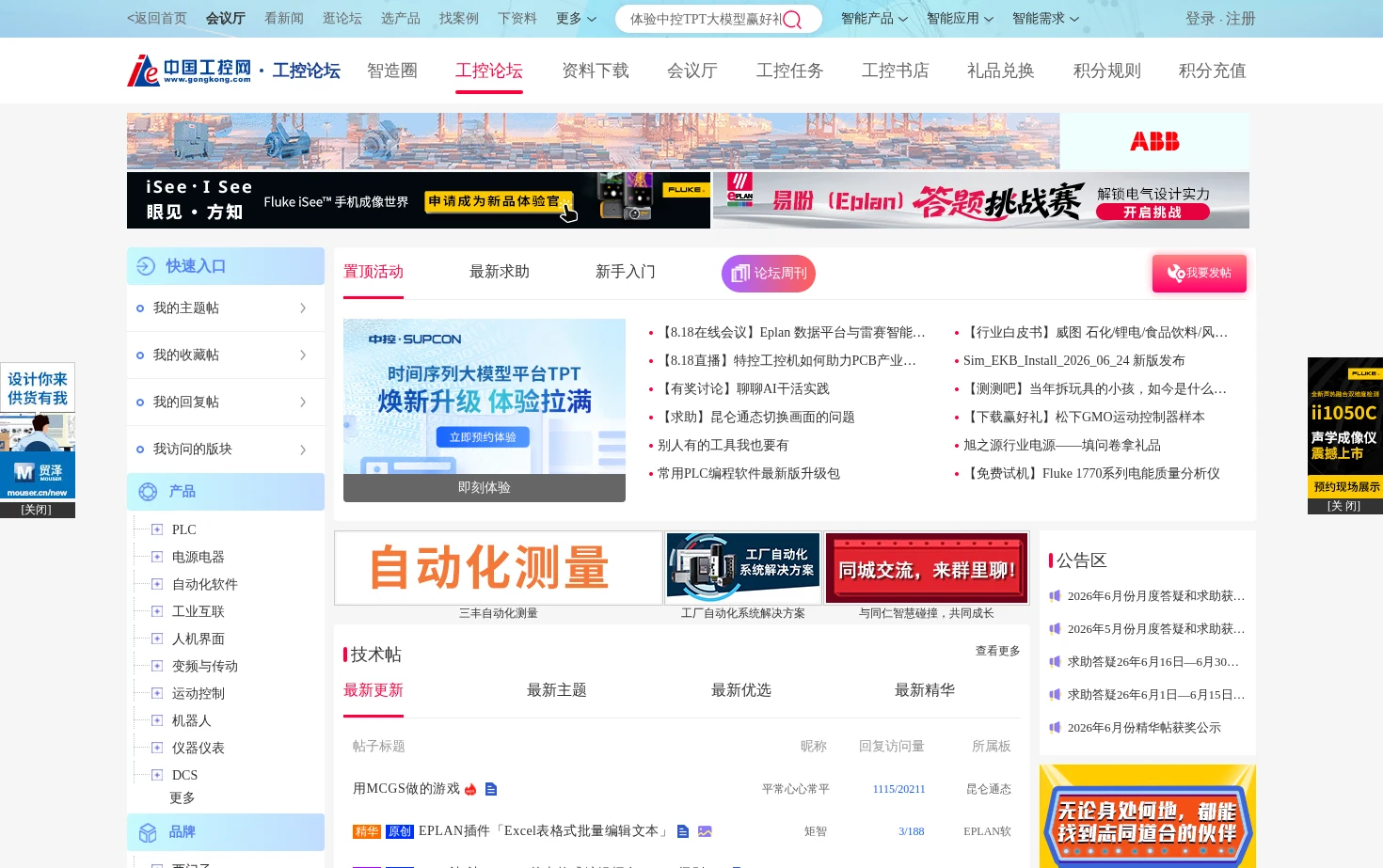The width and height of the screenshot is (1383, 868).
Task: Click the 注册 register link
Action: [x=1241, y=18]
